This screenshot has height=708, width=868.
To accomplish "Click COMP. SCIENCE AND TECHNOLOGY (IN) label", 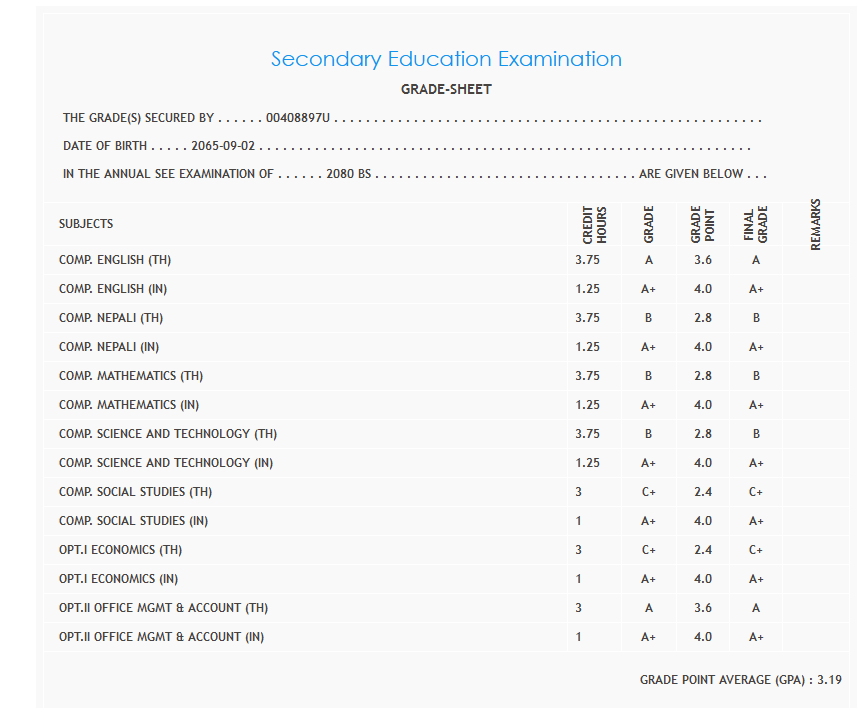I will [166, 463].
